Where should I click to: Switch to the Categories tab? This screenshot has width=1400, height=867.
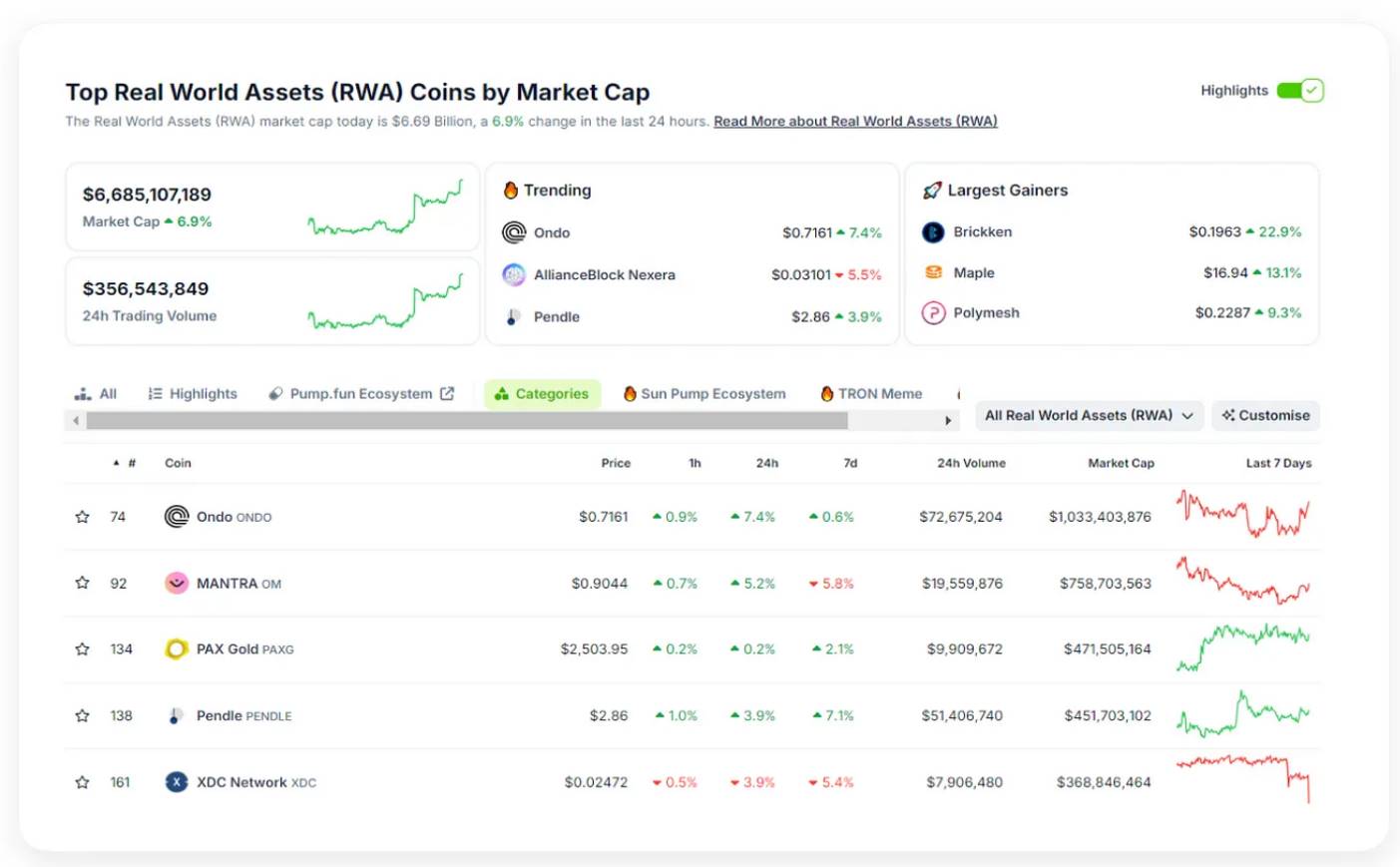click(542, 394)
